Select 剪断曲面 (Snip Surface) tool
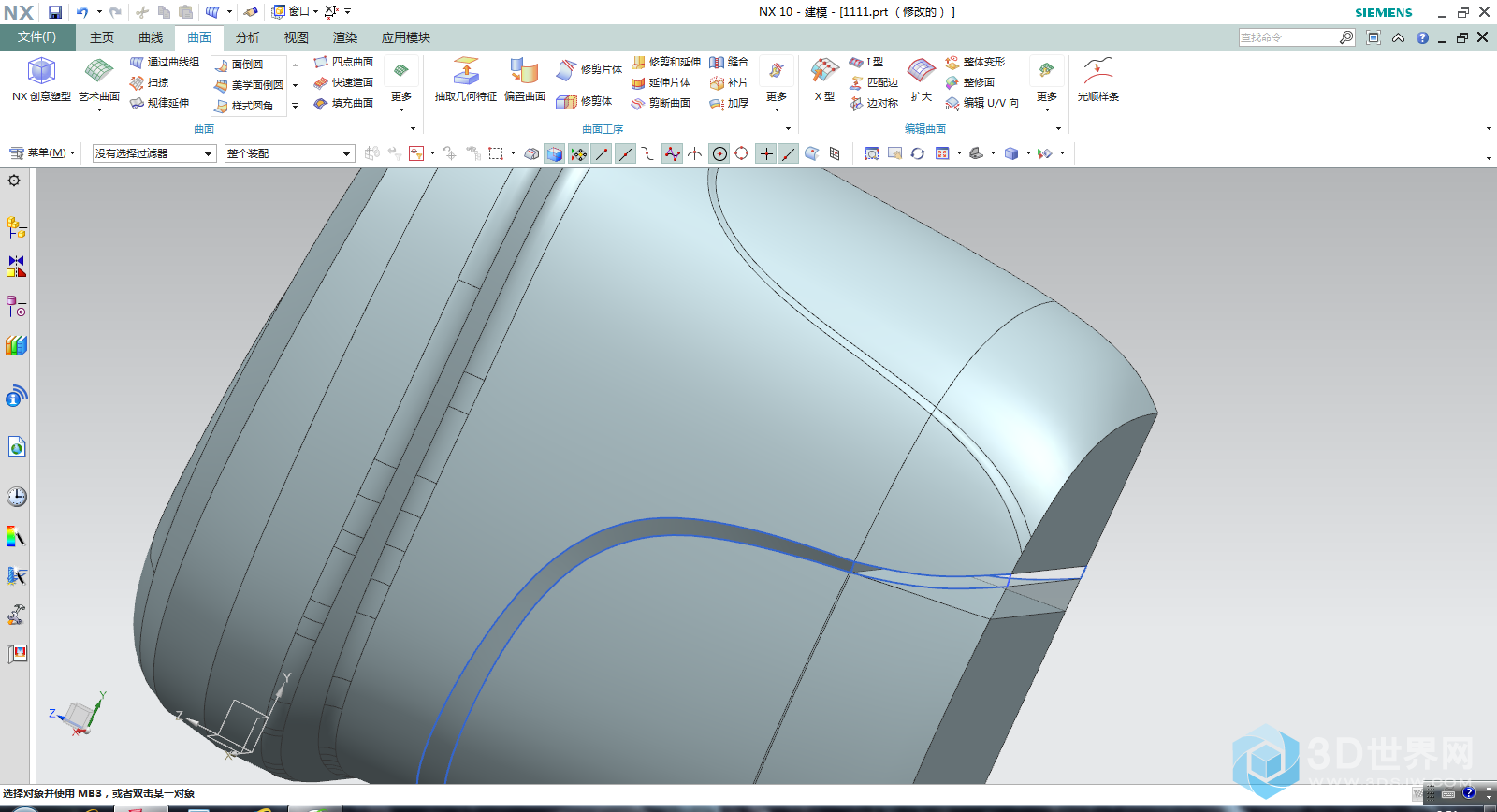Screen dimensions: 1497x812 (x=661, y=103)
